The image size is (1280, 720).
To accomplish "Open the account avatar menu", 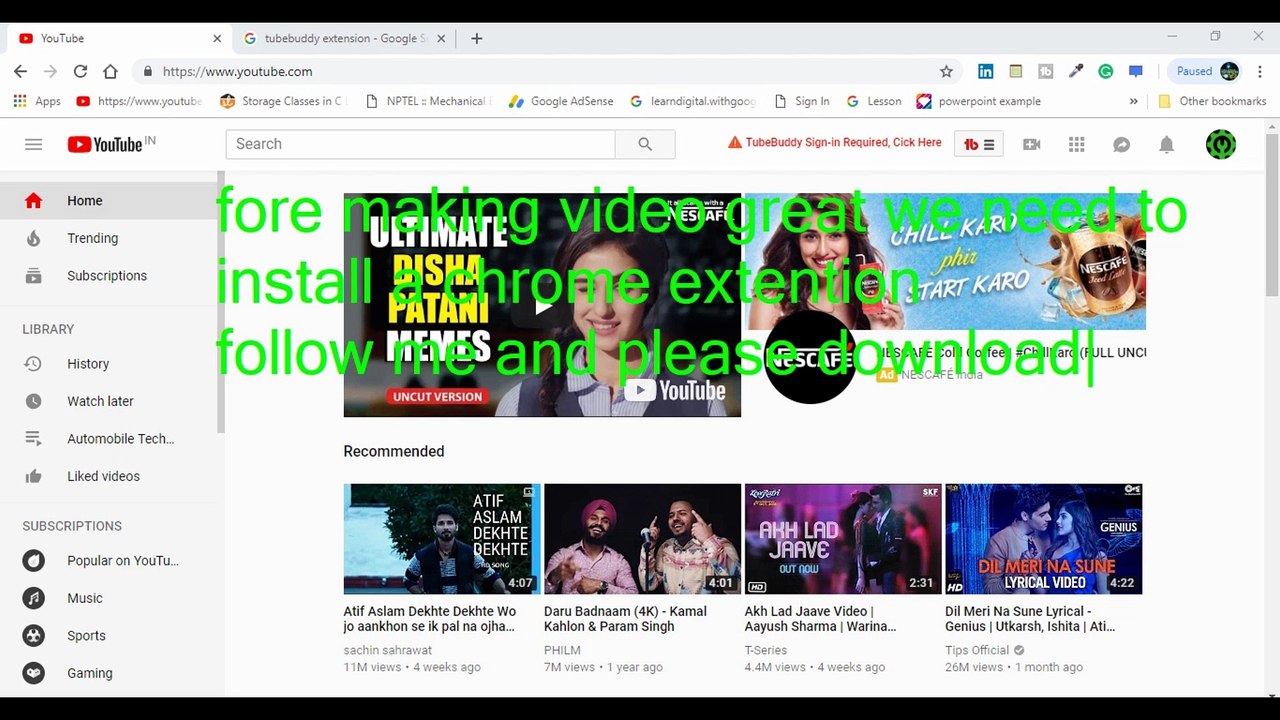I will coord(1221,144).
